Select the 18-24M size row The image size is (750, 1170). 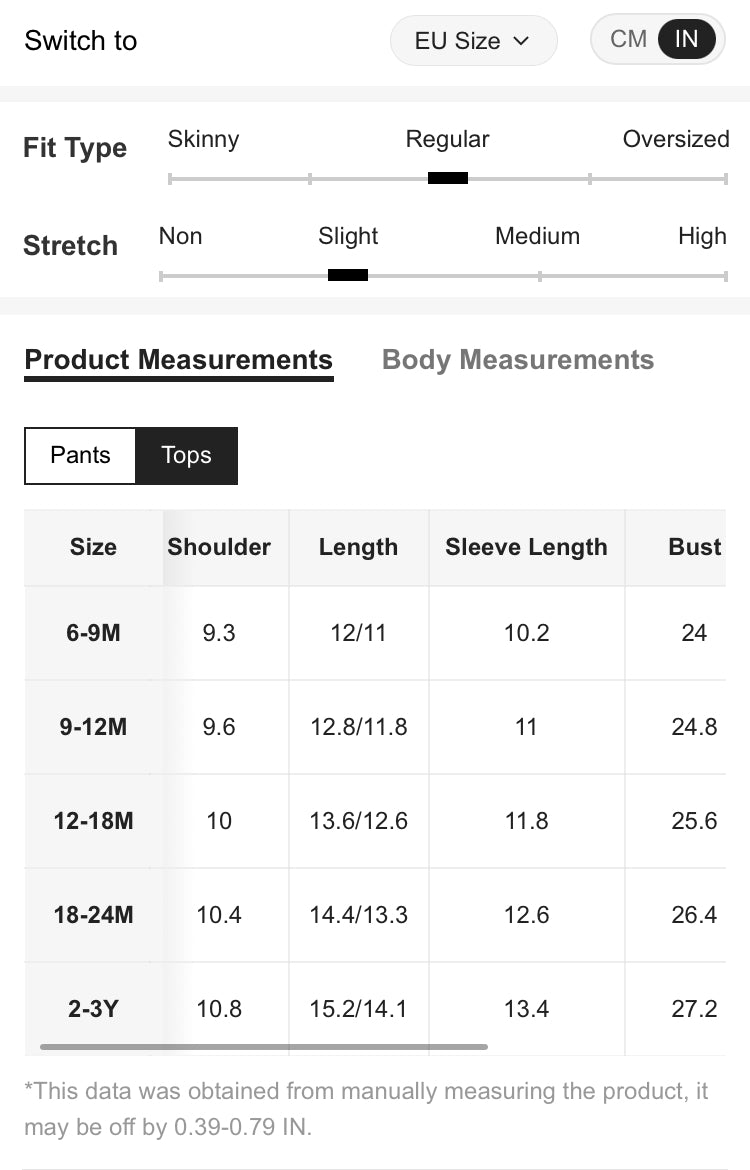tap(93, 915)
